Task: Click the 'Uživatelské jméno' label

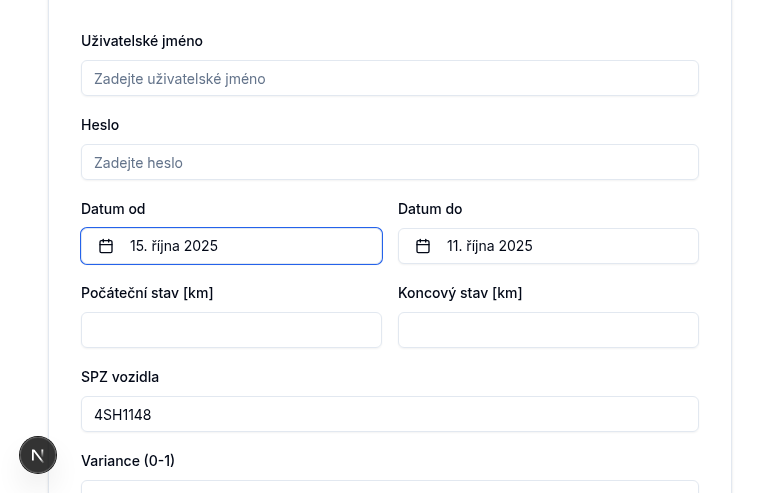Action: [x=142, y=41]
